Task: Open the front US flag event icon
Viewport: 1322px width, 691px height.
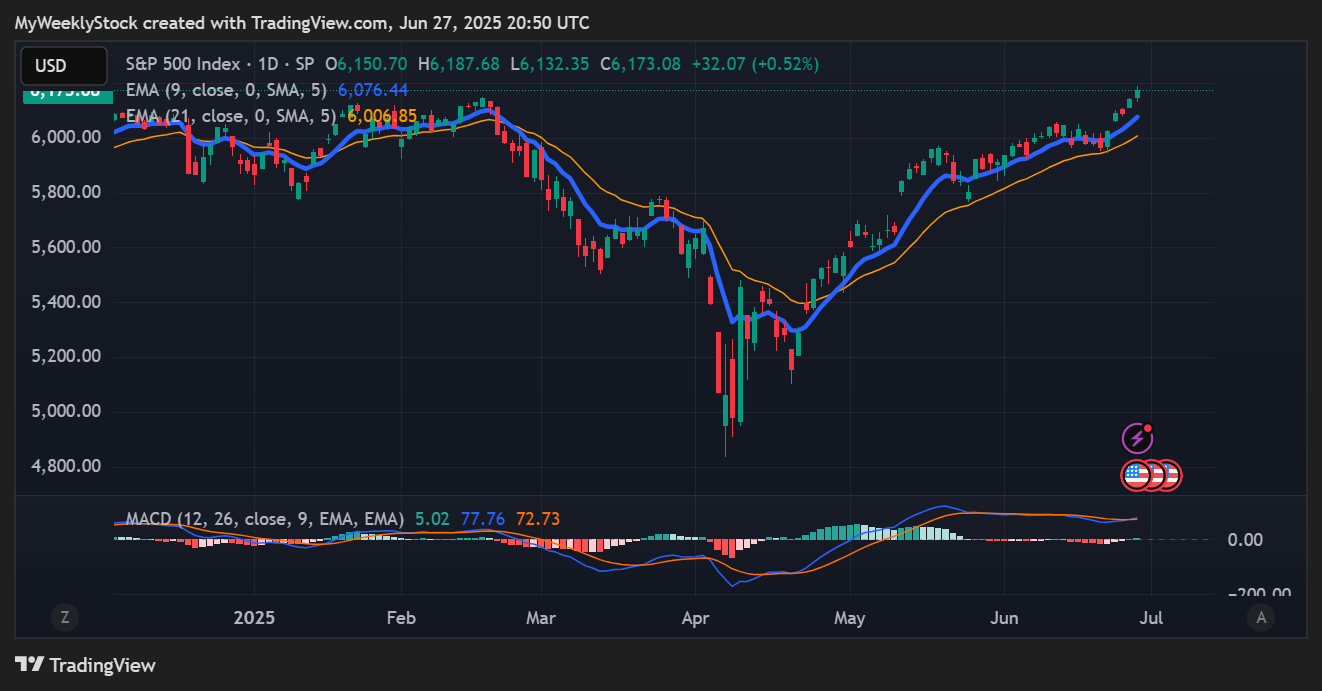Action: coord(1136,475)
